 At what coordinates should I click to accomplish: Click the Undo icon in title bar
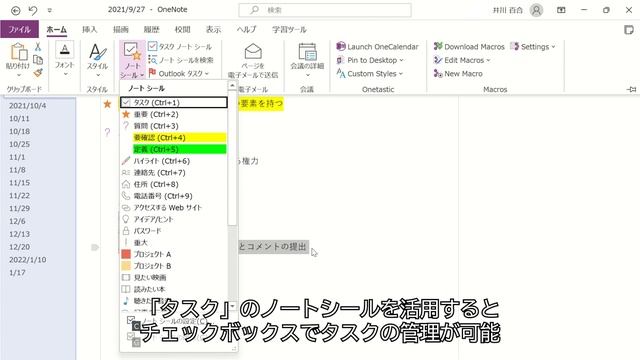[x=33, y=10]
